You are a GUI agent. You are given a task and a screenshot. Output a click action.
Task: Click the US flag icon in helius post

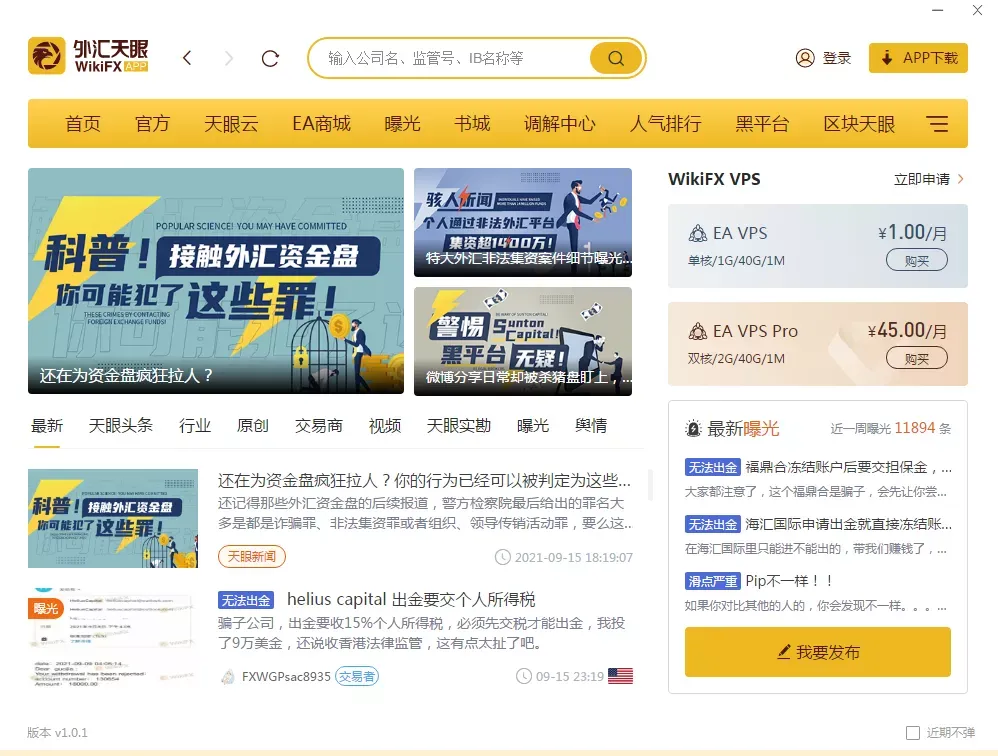tap(621, 676)
